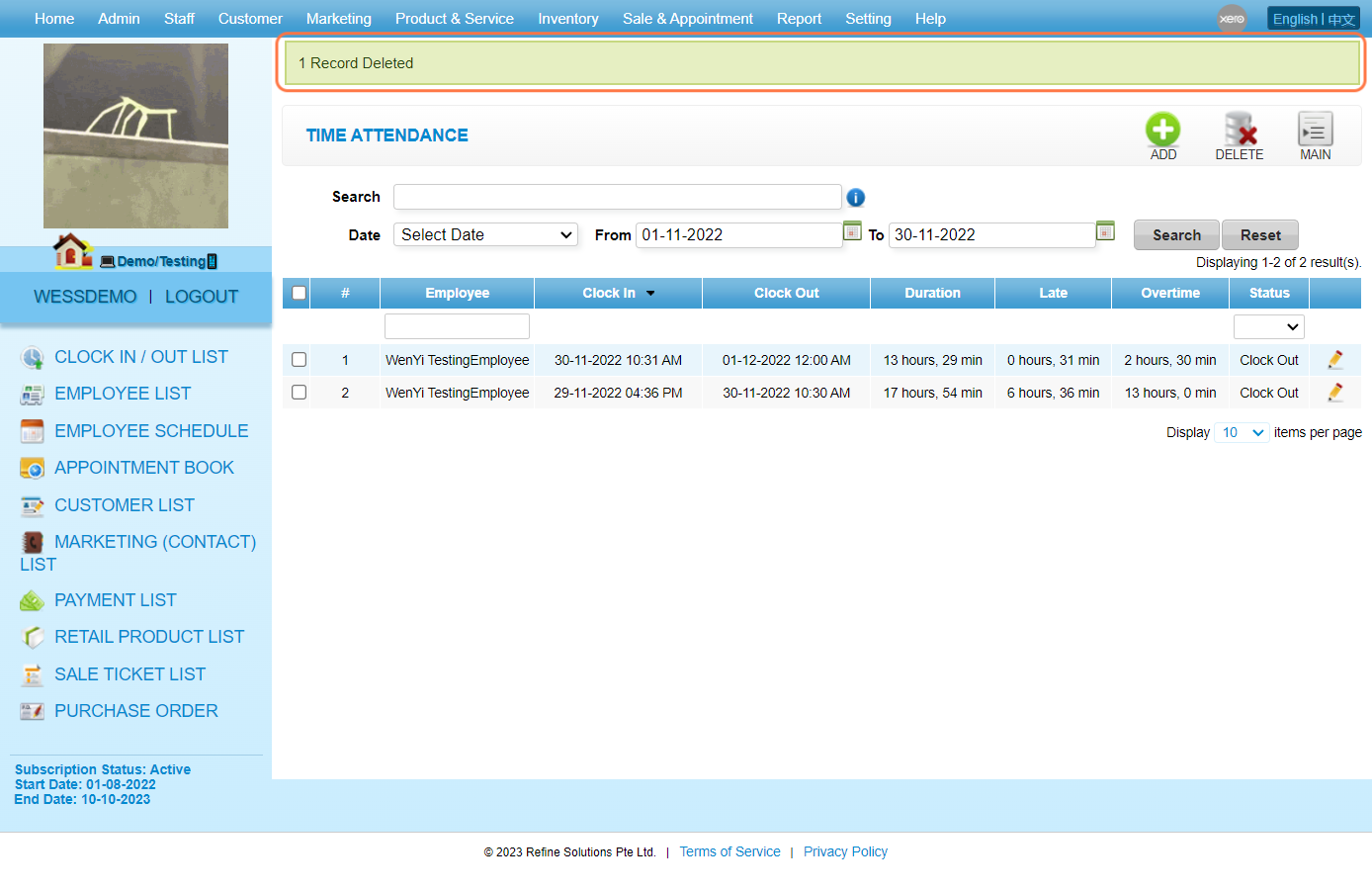This screenshot has height=892, width=1372.
Task: Open the Product & Service menu
Action: (x=455, y=19)
